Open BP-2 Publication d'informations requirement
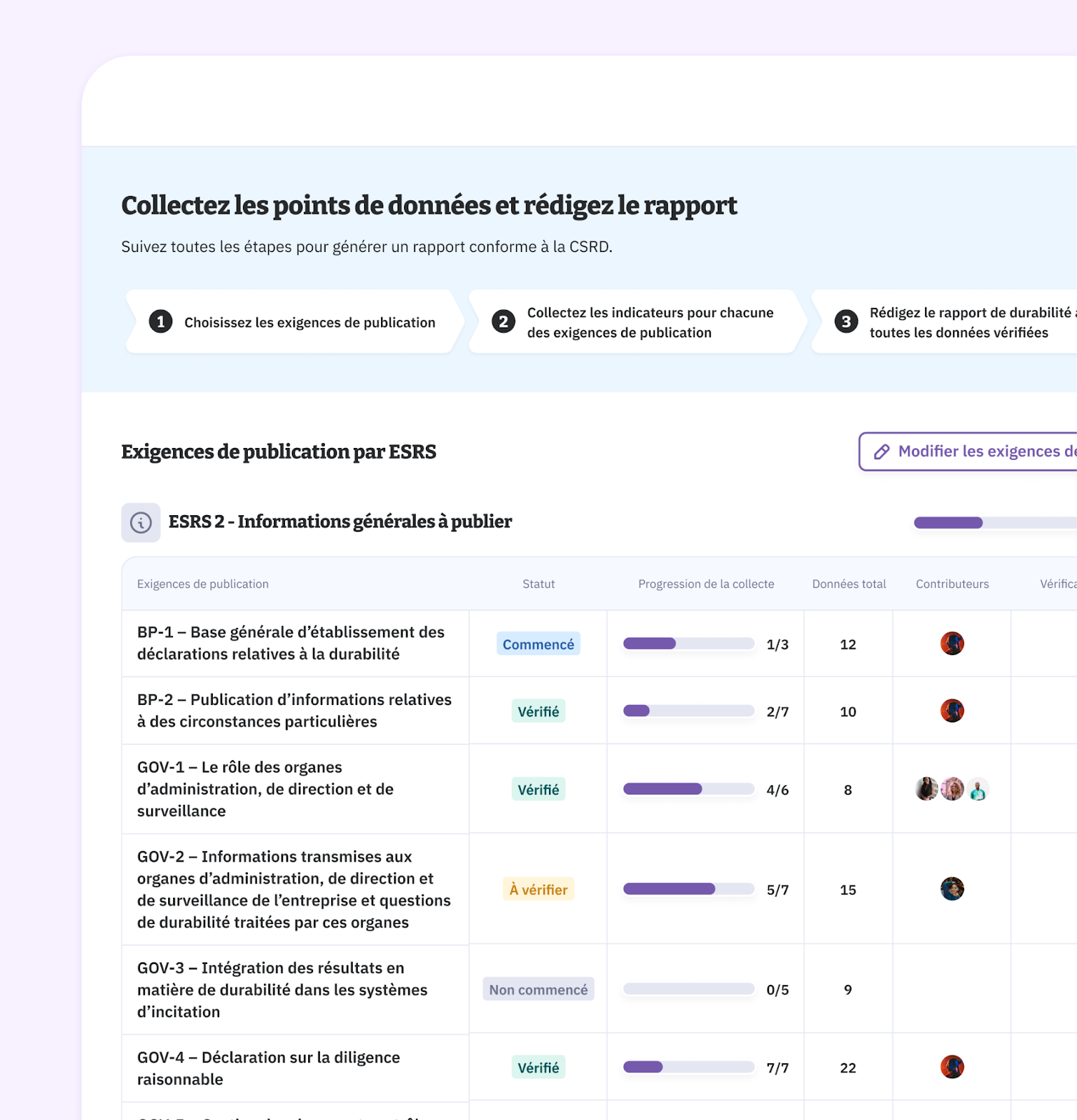 (294, 710)
